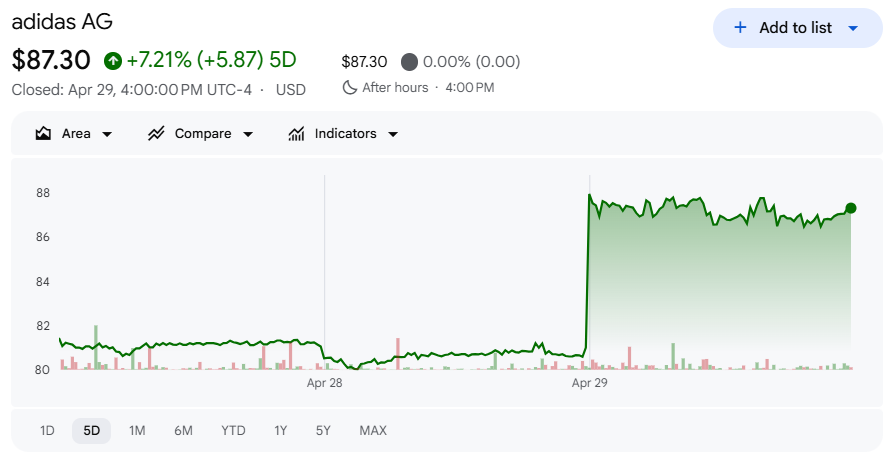
Task: Click the 88 y-axis label
Action: (43, 194)
